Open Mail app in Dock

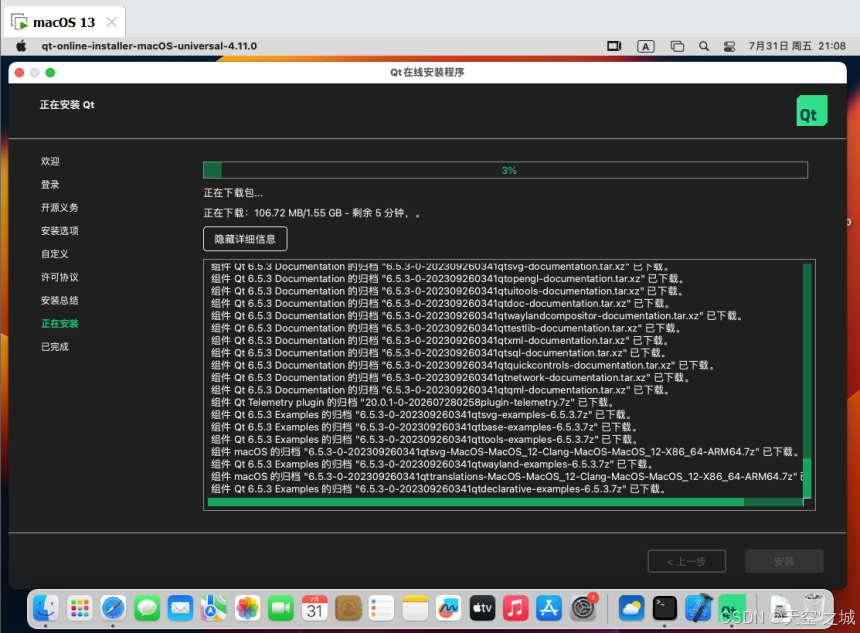[180, 608]
